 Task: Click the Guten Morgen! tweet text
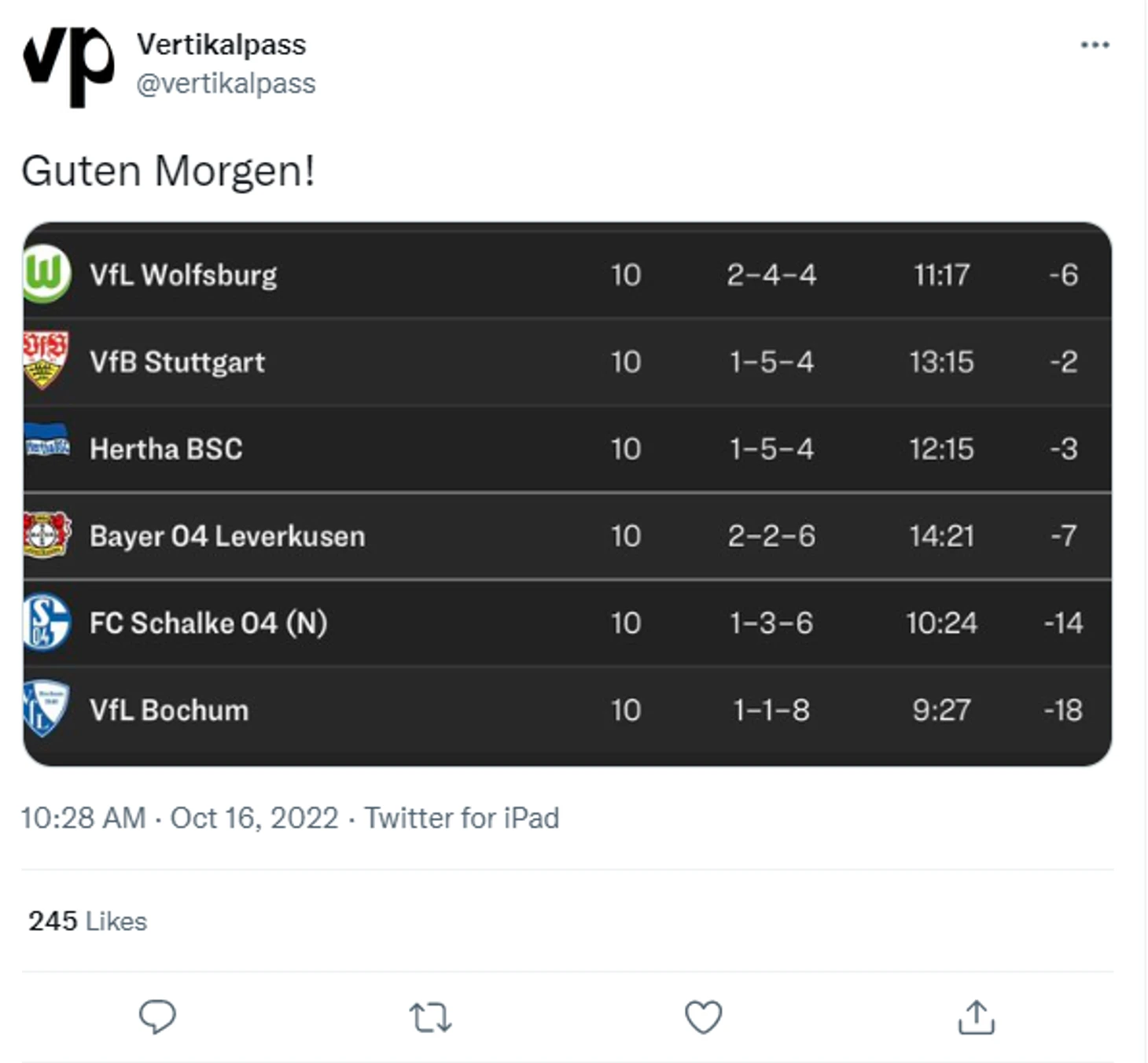tap(168, 171)
